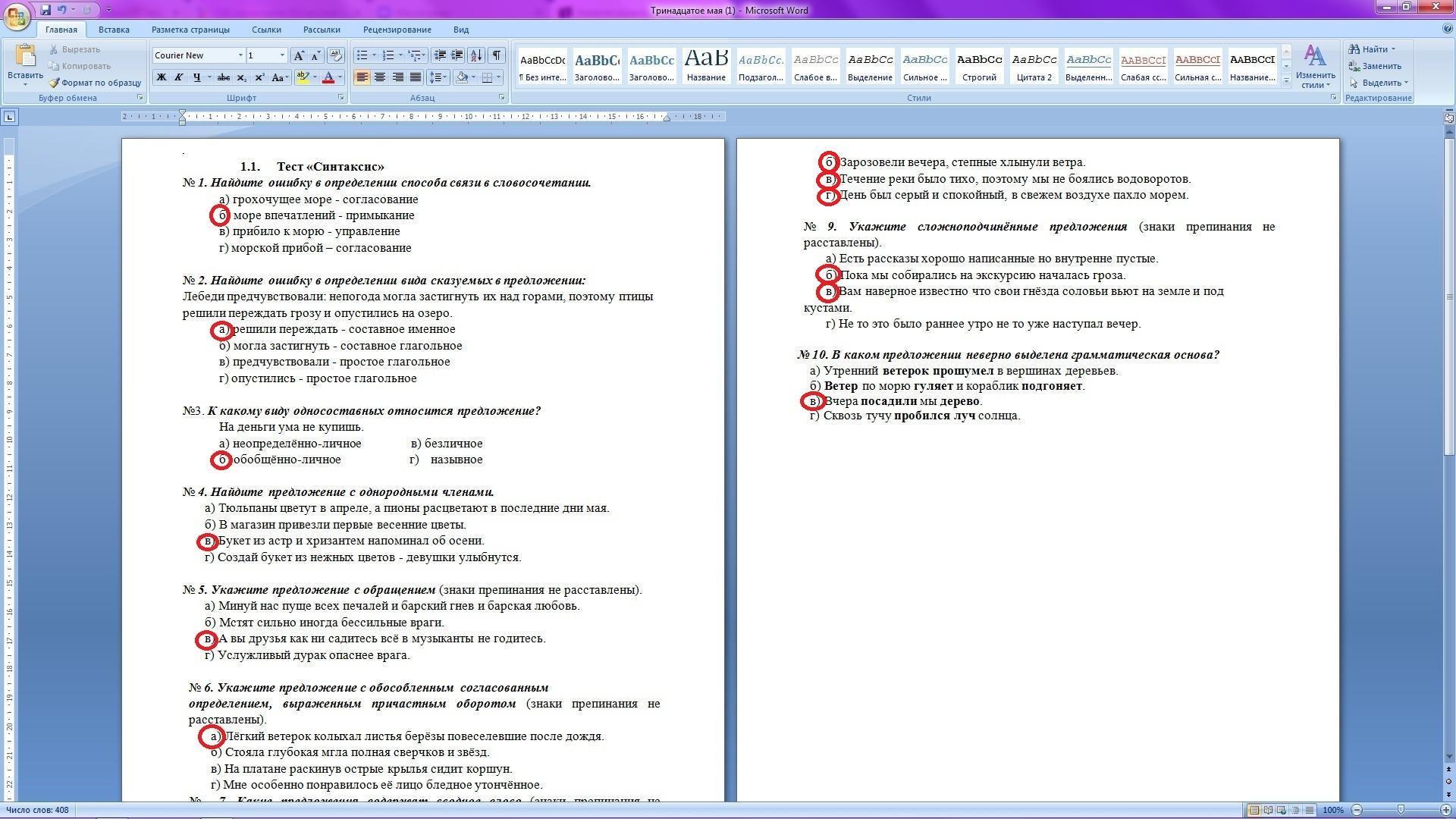Select the Название style thumbnail
Image resolution: width=1456 pixels, height=819 pixels.
(x=705, y=65)
